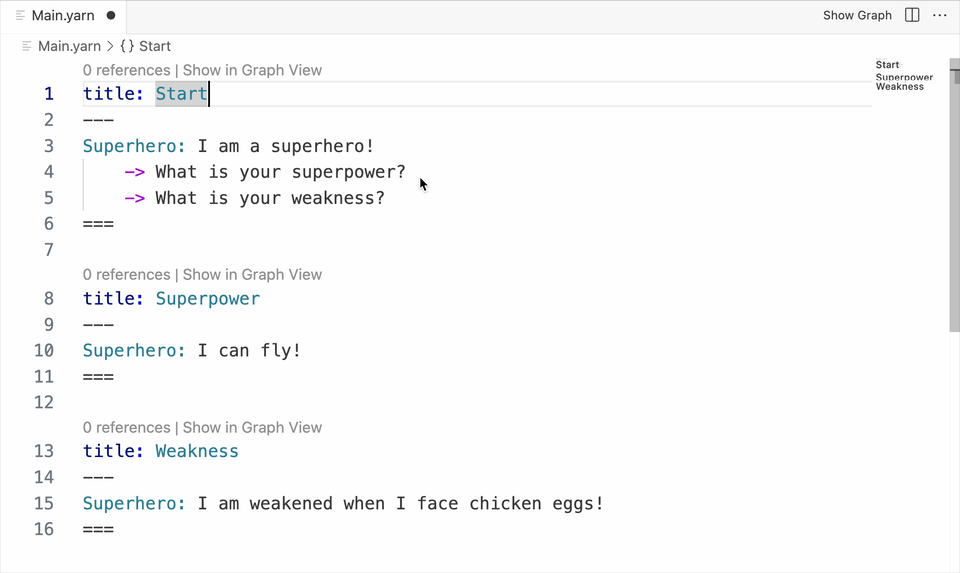Select the Main.yarn editor tab

(x=63, y=16)
